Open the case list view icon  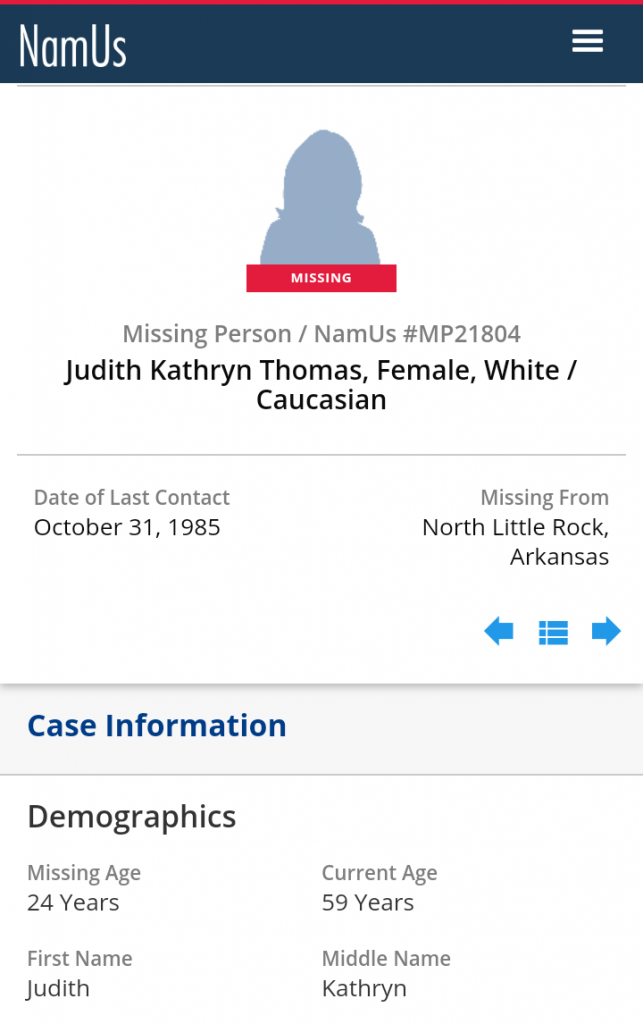point(553,632)
